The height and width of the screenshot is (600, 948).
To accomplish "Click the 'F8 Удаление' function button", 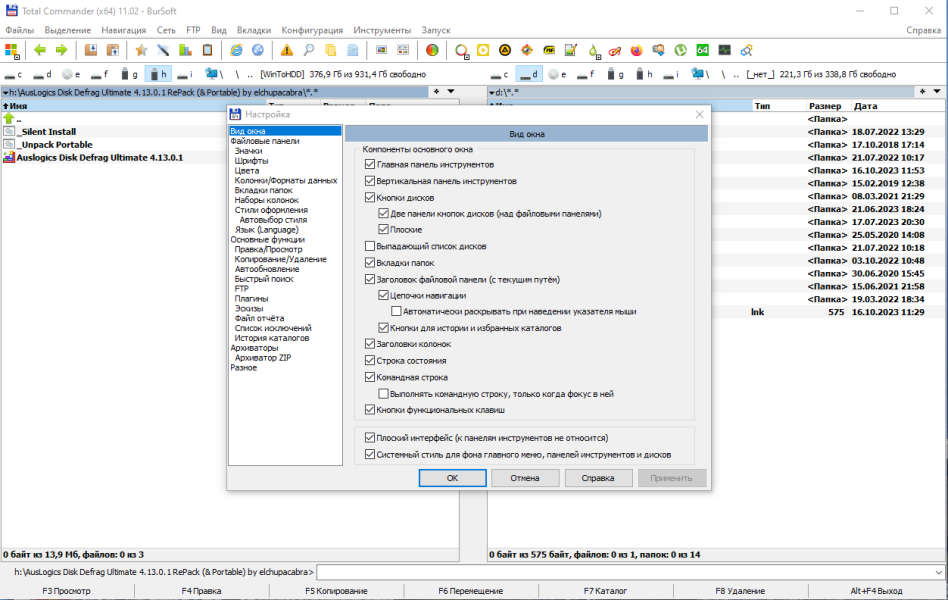I will [x=740, y=591].
